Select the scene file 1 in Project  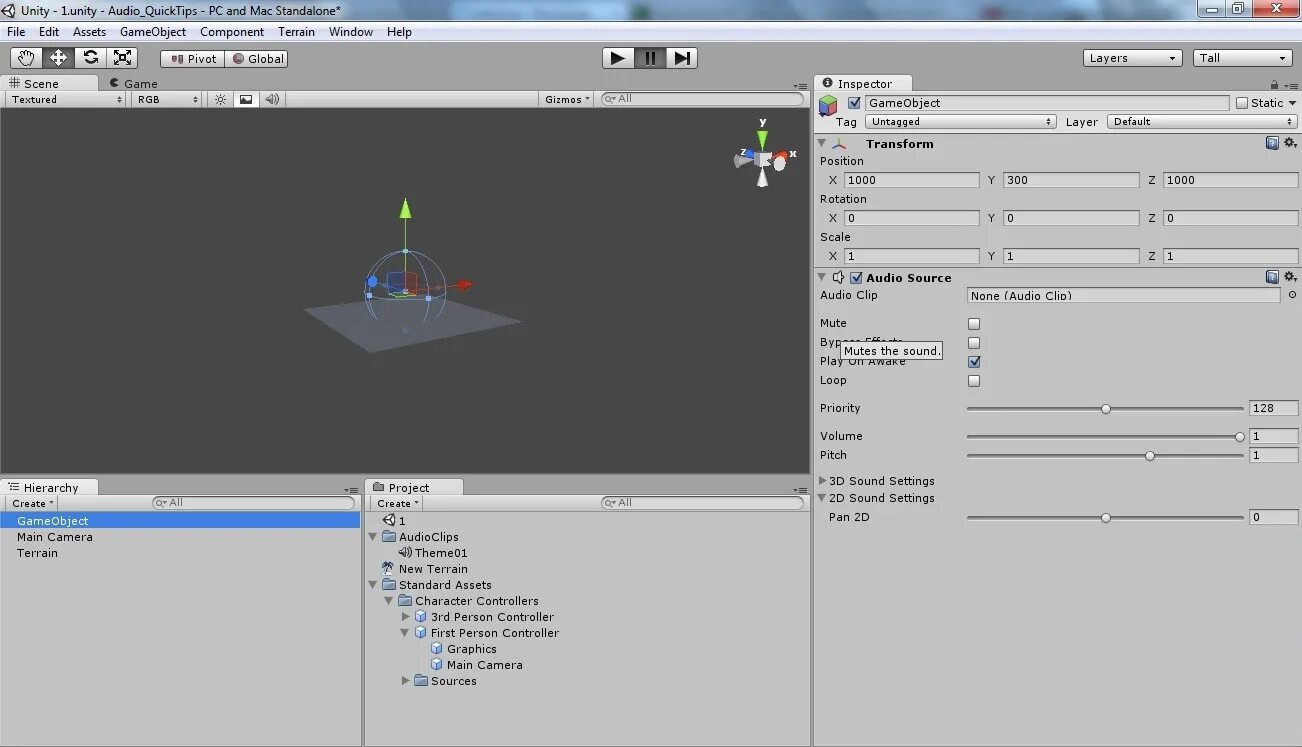pyautogui.click(x=394, y=520)
